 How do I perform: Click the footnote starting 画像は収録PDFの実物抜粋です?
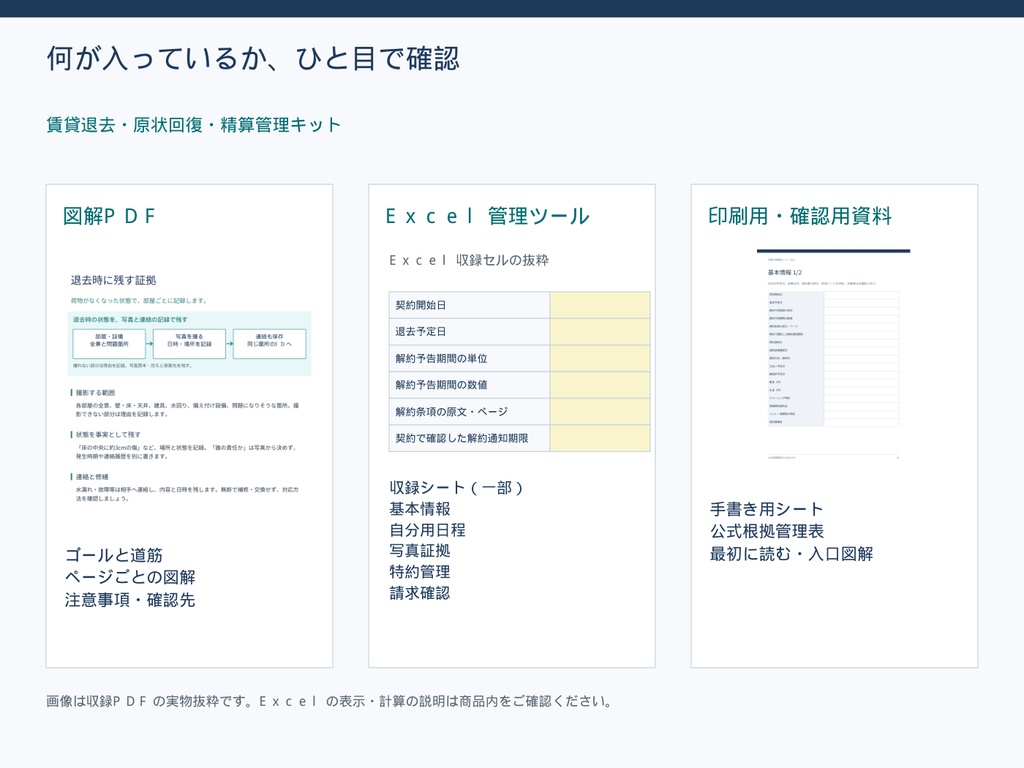point(330,701)
